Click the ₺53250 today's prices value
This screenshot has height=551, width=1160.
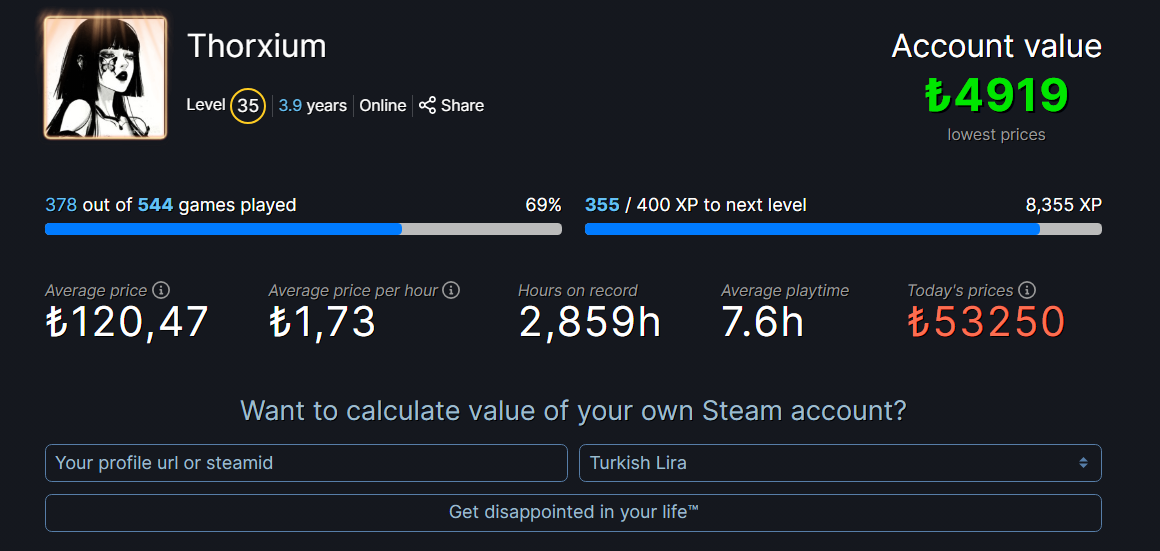point(986,322)
